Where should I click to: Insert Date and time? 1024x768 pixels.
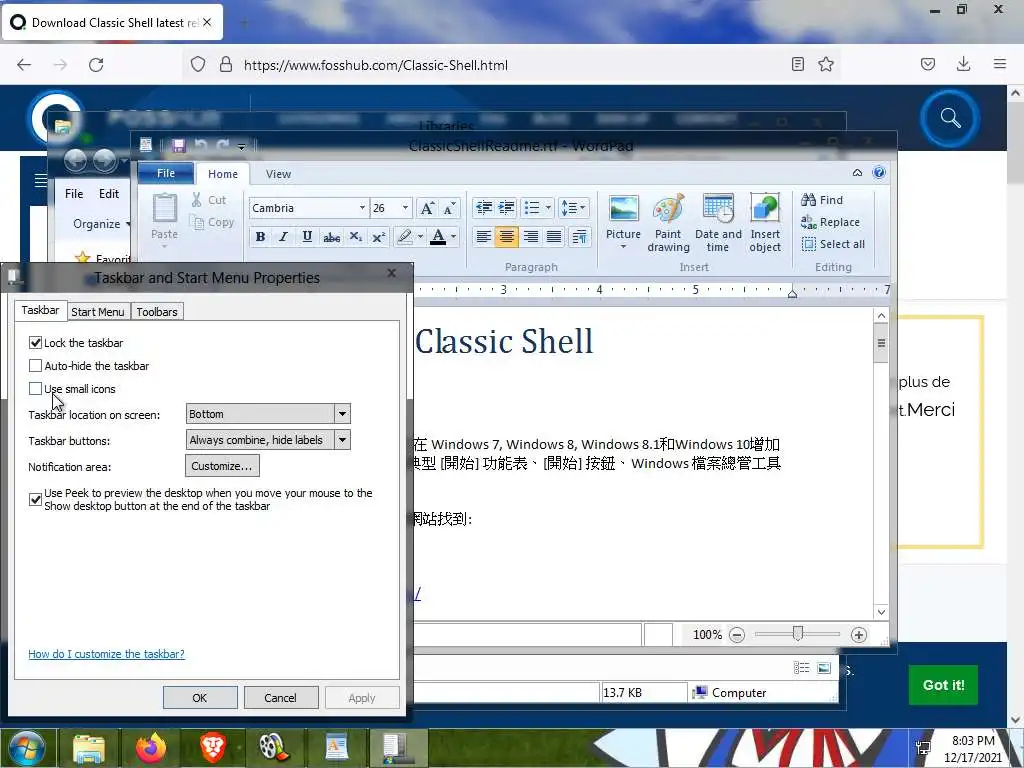pos(718,223)
